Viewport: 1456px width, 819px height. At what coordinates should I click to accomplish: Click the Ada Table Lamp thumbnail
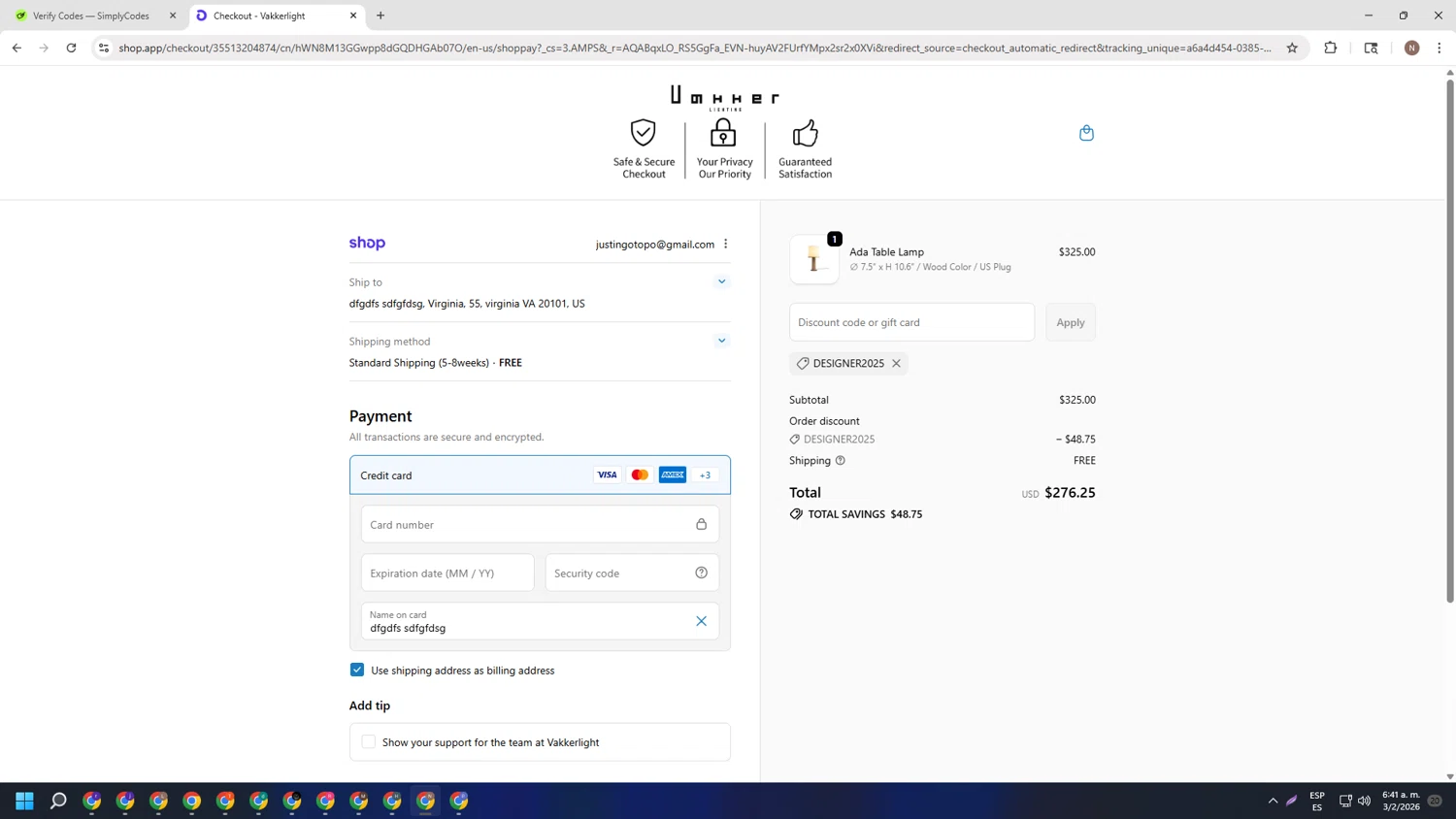(813, 259)
